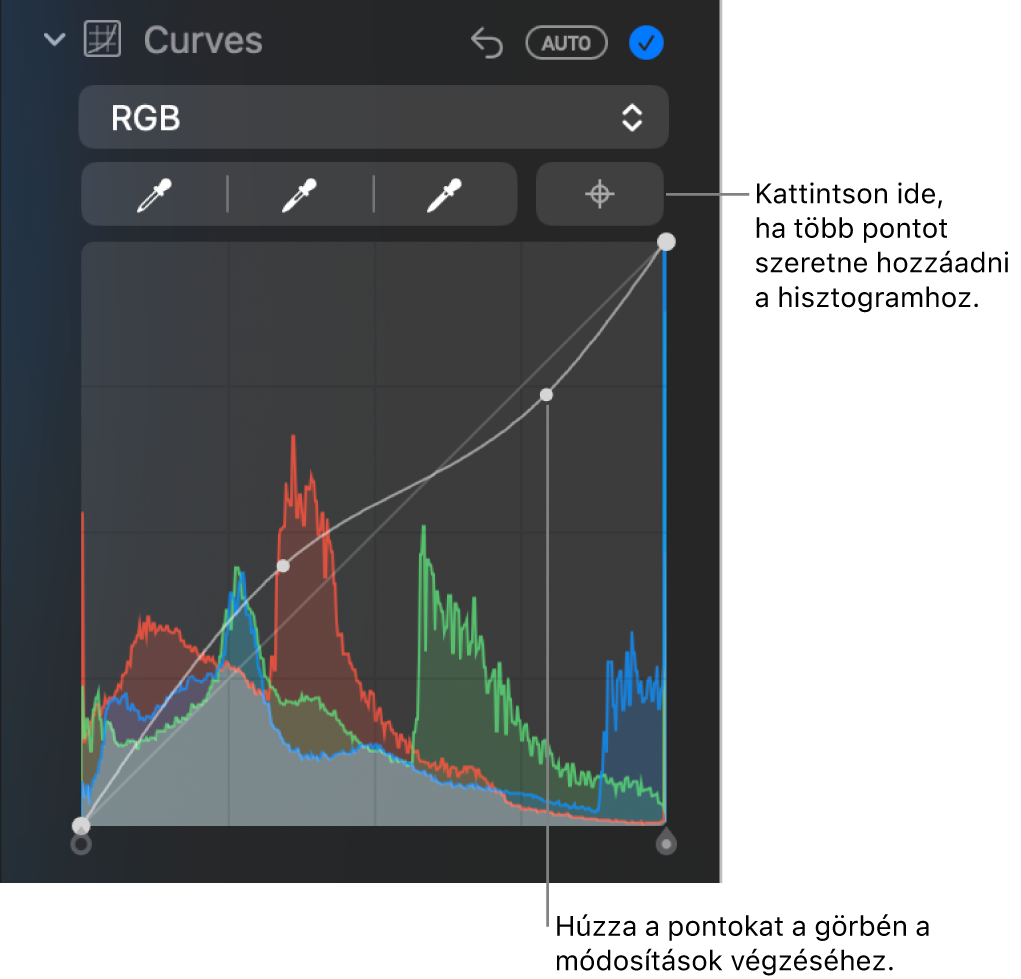Select the gray point eyedropper
The width and height of the screenshot is (1021, 979).
(300, 194)
